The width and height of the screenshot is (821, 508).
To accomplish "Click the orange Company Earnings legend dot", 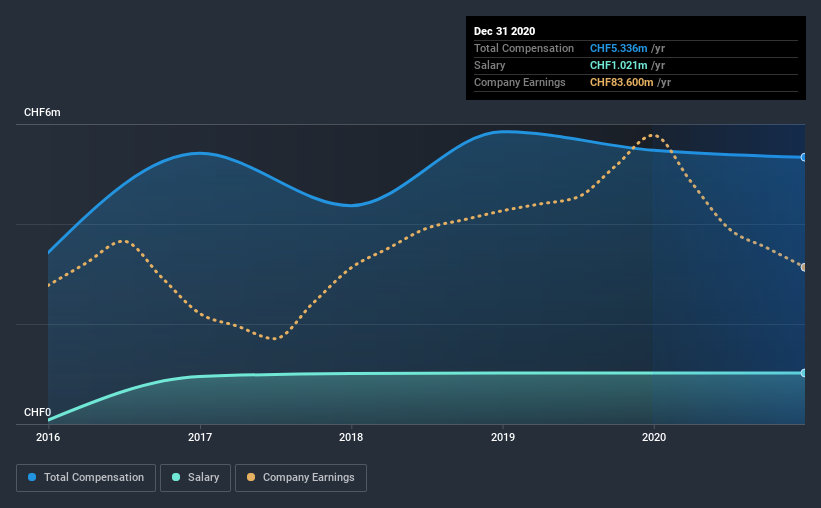I will point(251,477).
